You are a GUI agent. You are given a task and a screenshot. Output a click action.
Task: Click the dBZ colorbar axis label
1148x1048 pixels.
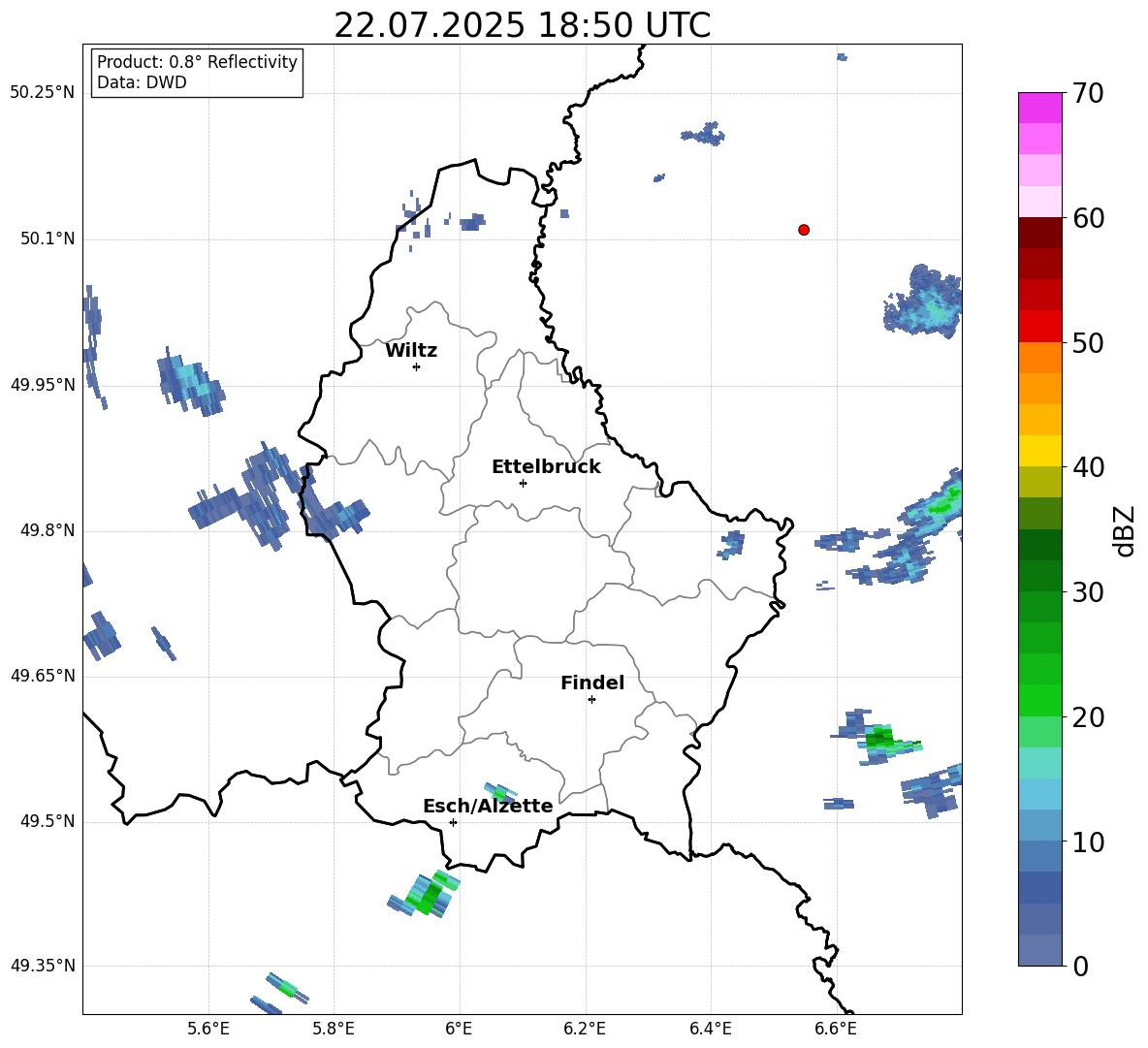(1124, 530)
